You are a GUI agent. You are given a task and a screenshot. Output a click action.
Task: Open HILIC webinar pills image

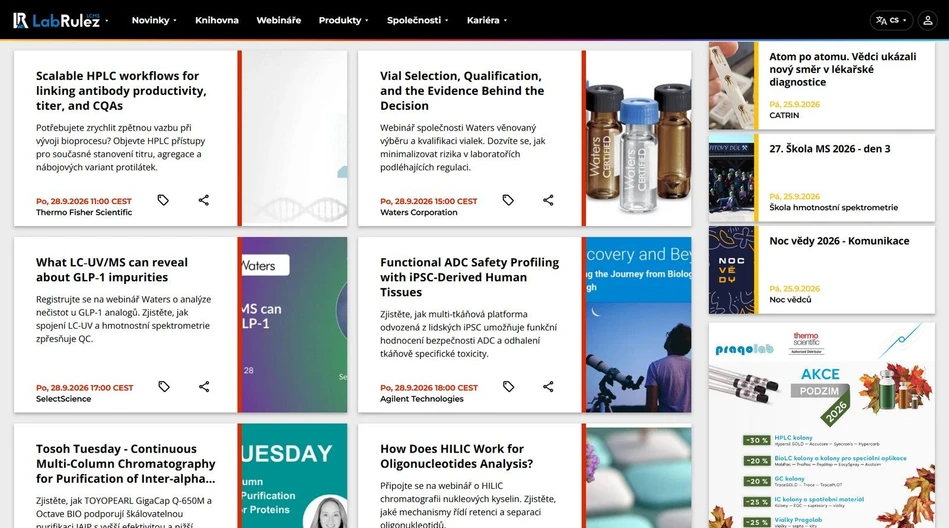639,476
